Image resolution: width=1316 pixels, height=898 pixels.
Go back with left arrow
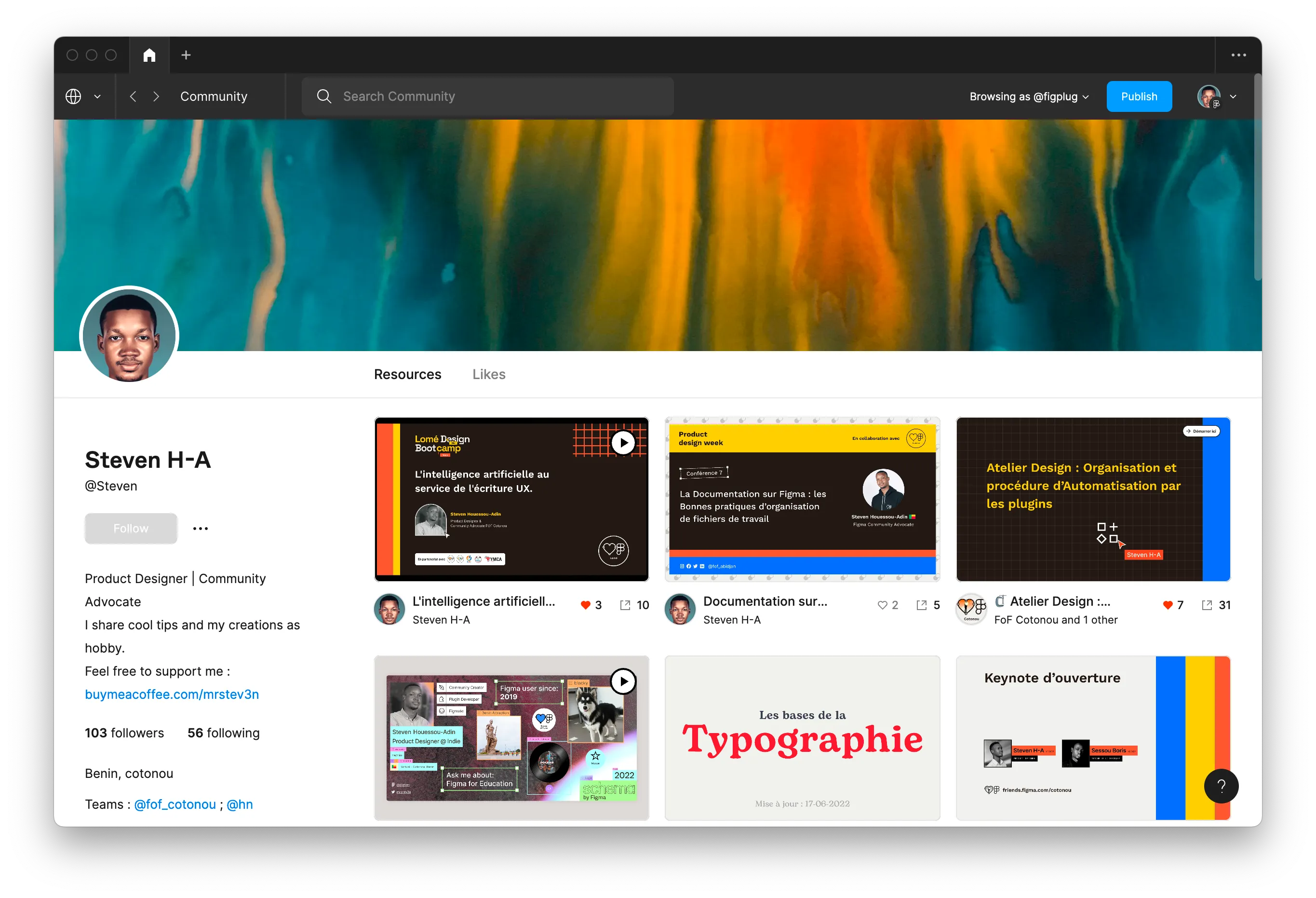pyautogui.click(x=133, y=96)
